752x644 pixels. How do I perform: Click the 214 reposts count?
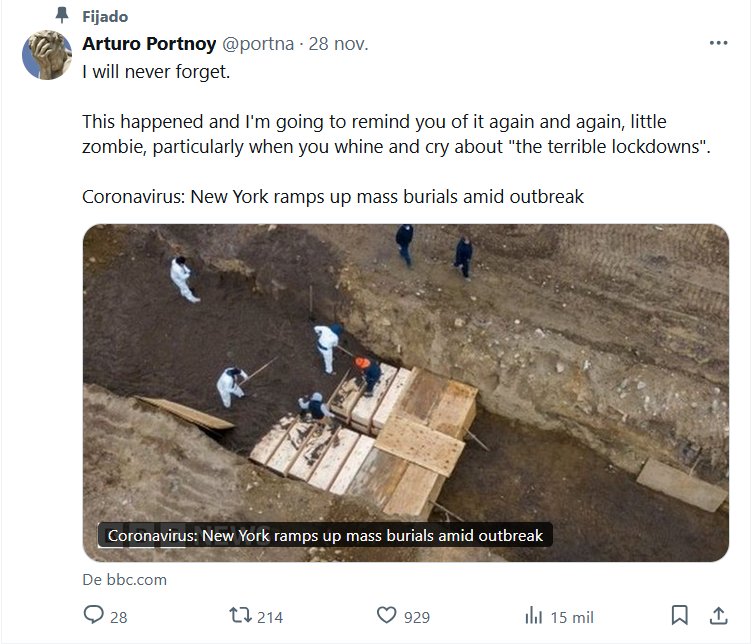(270, 616)
